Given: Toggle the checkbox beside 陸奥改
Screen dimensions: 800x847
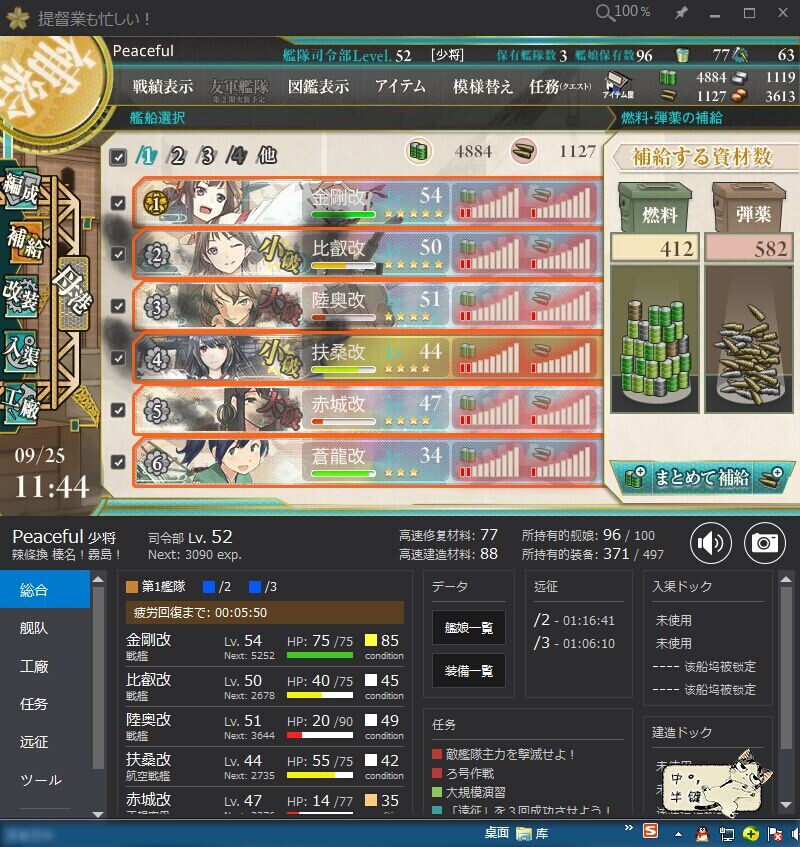Looking at the screenshot, I should (118, 306).
